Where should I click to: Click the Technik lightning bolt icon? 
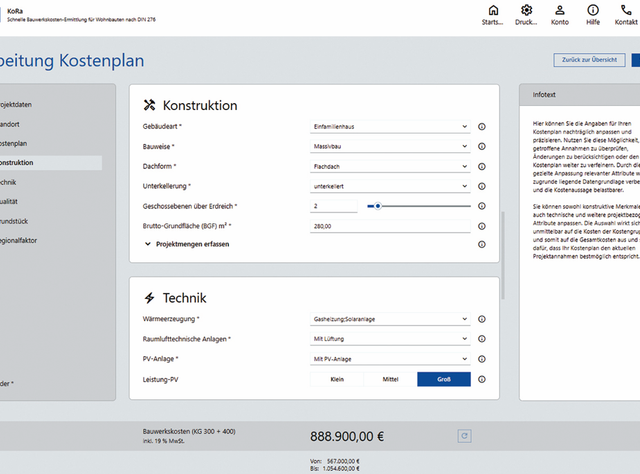click(x=149, y=298)
